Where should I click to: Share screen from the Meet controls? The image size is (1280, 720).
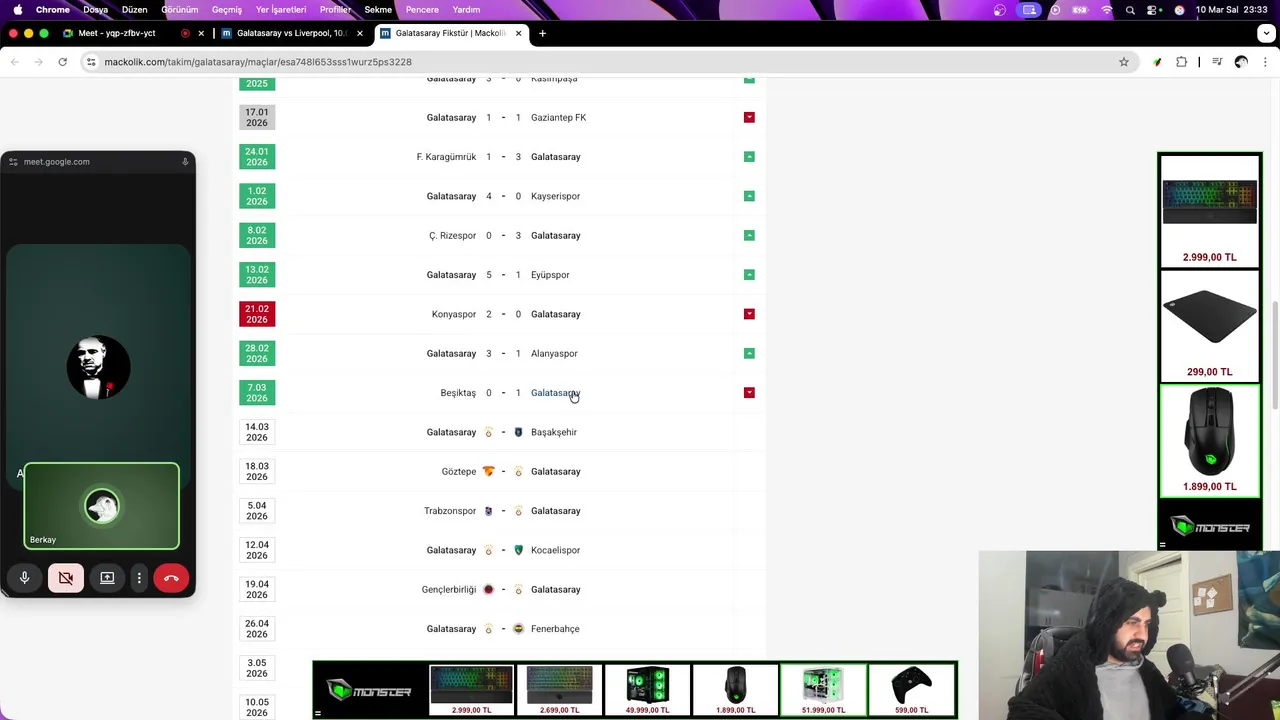tap(107, 578)
